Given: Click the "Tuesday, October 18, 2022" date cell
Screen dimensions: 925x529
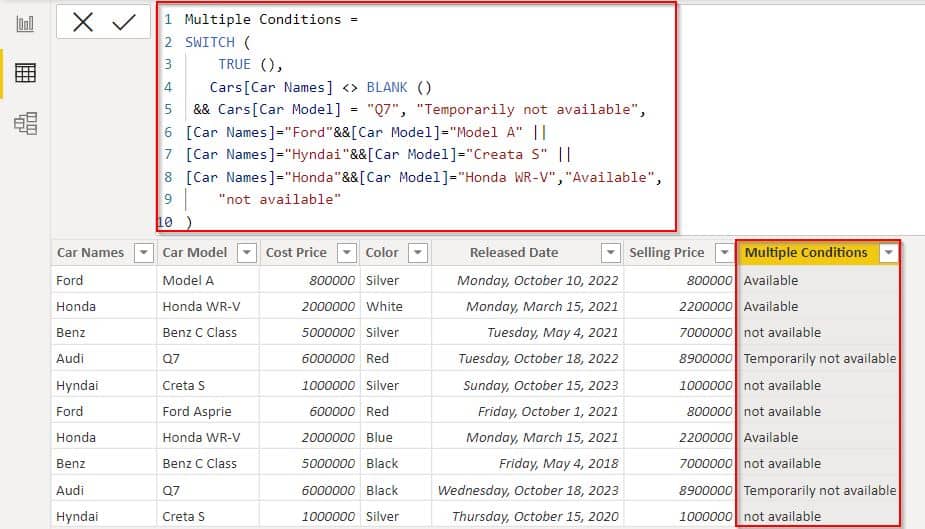Looking at the screenshot, I should (x=538, y=359).
